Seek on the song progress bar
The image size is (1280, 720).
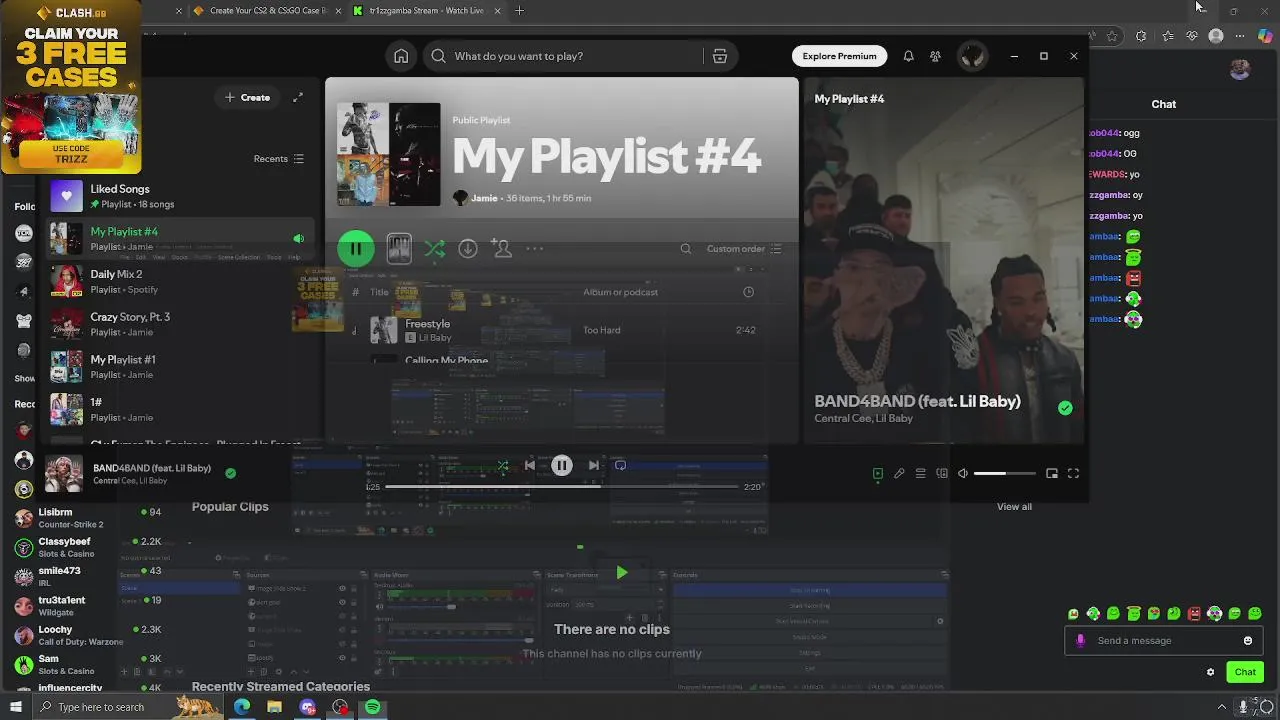coord(561,487)
